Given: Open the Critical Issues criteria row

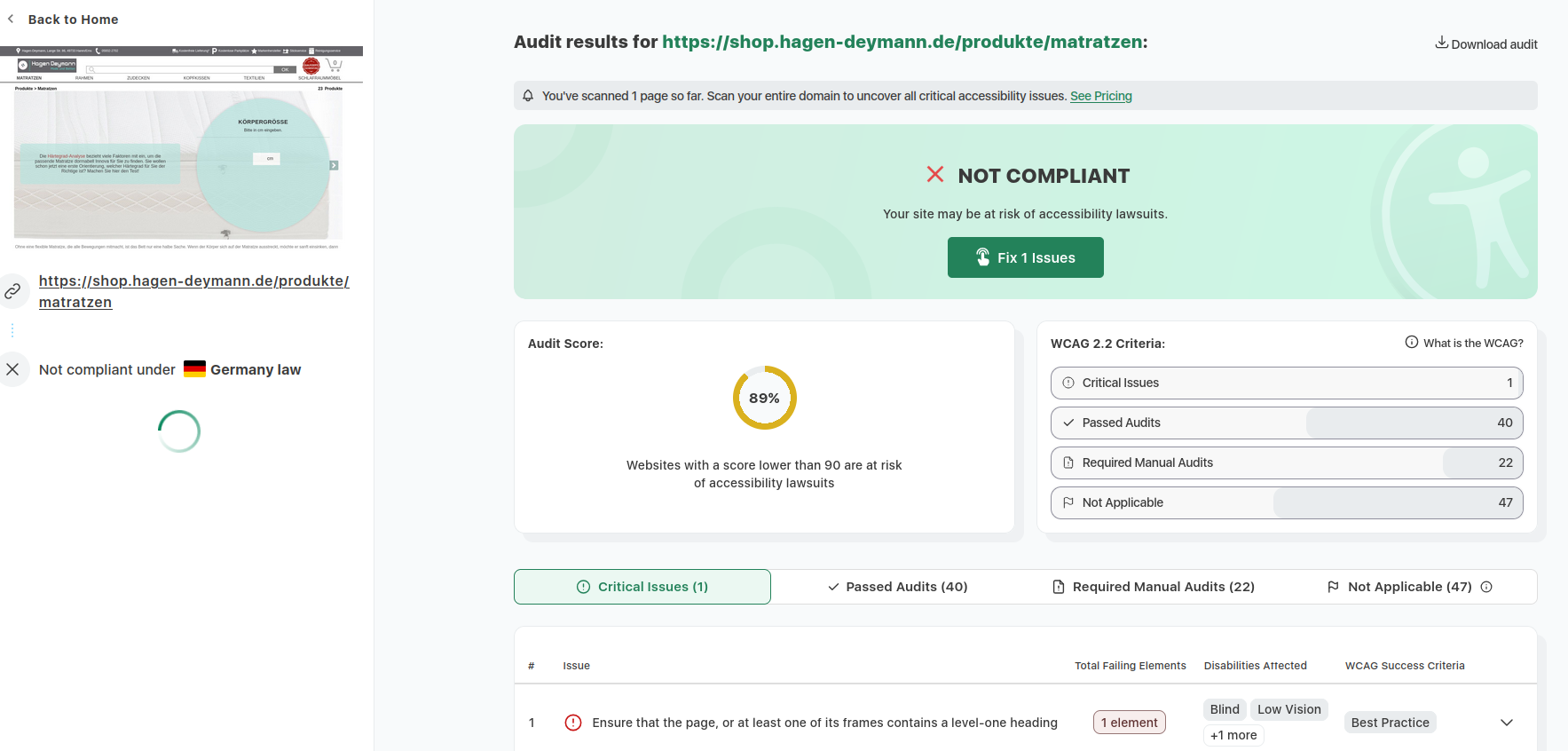Looking at the screenshot, I should [1287, 383].
